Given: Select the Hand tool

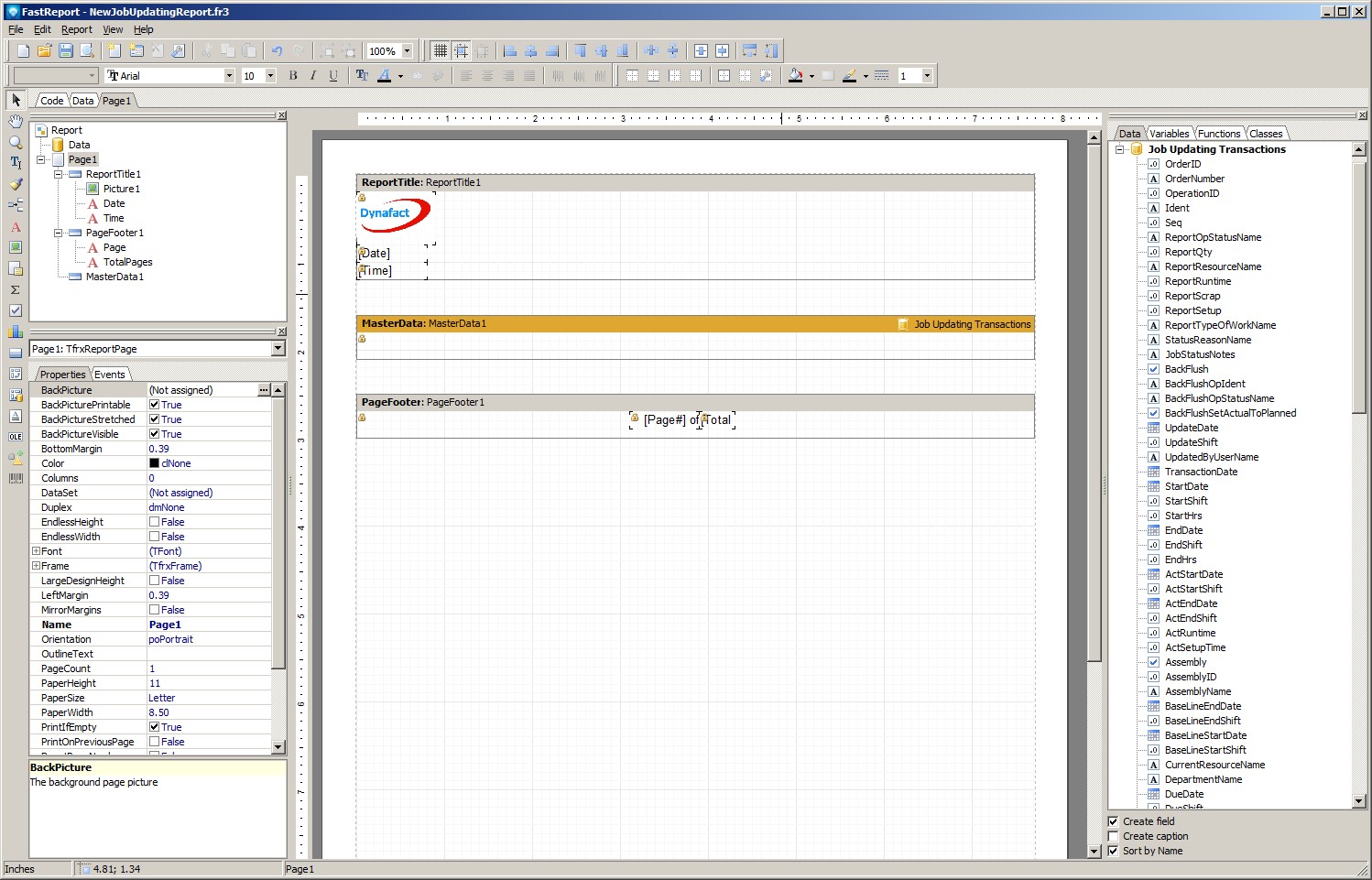Looking at the screenshot, I should (x=16, y=121).
